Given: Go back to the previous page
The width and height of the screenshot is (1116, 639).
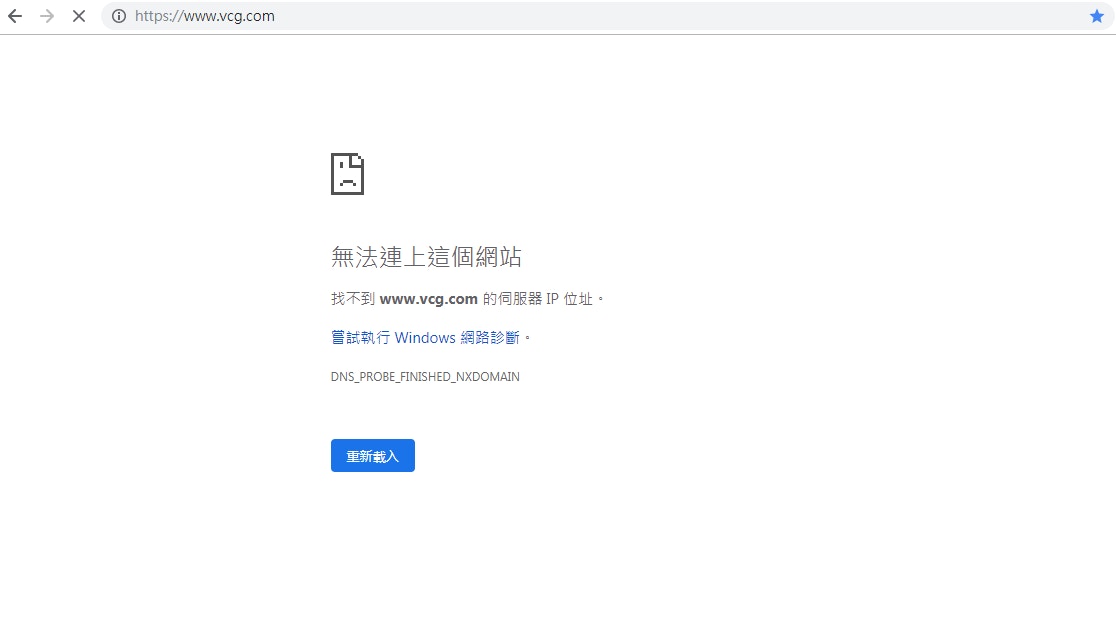Looking at the screenshot, I should point(15,16).
